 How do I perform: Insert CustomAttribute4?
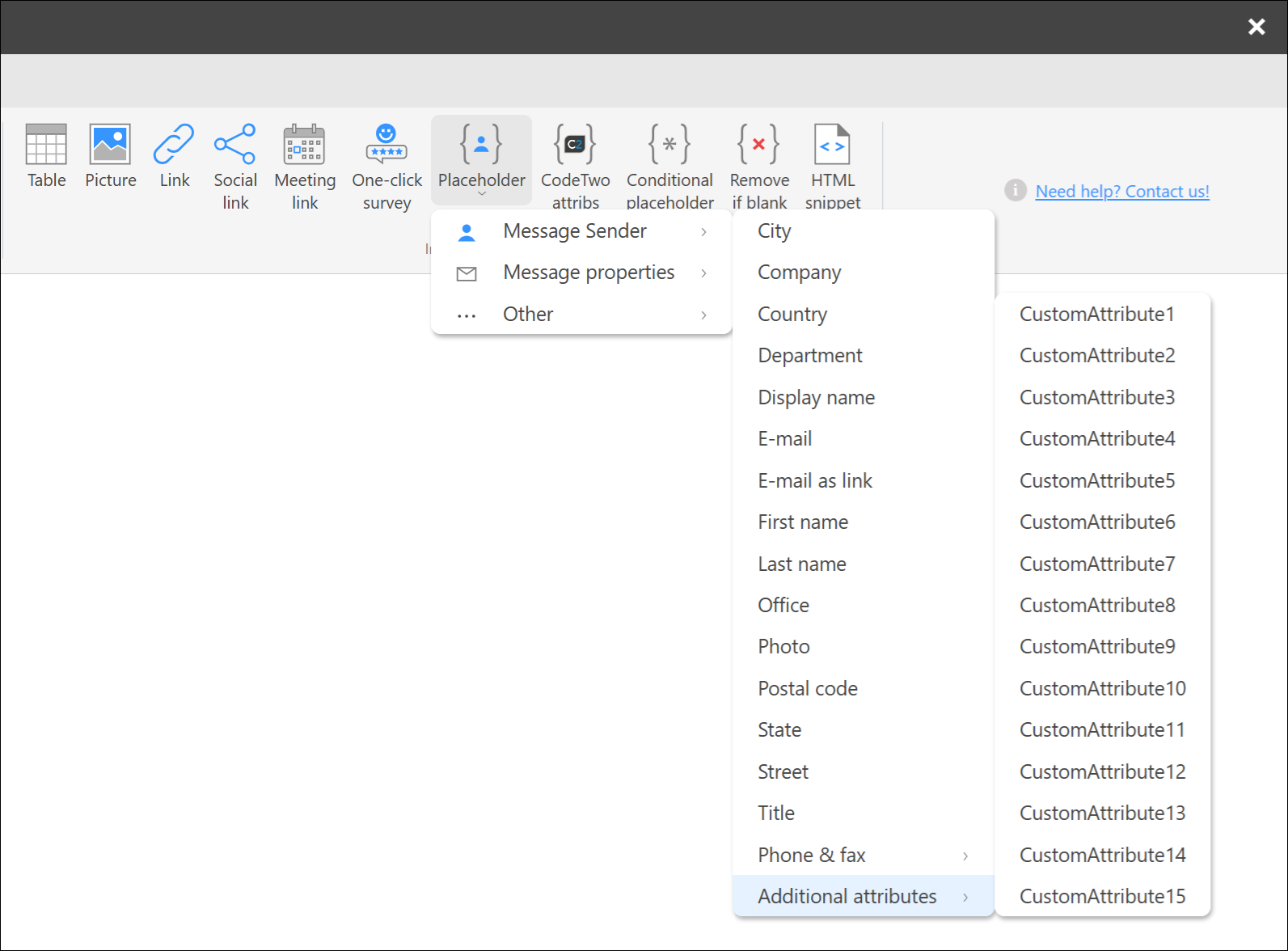pyautogui.click(x=1102, y=439)
